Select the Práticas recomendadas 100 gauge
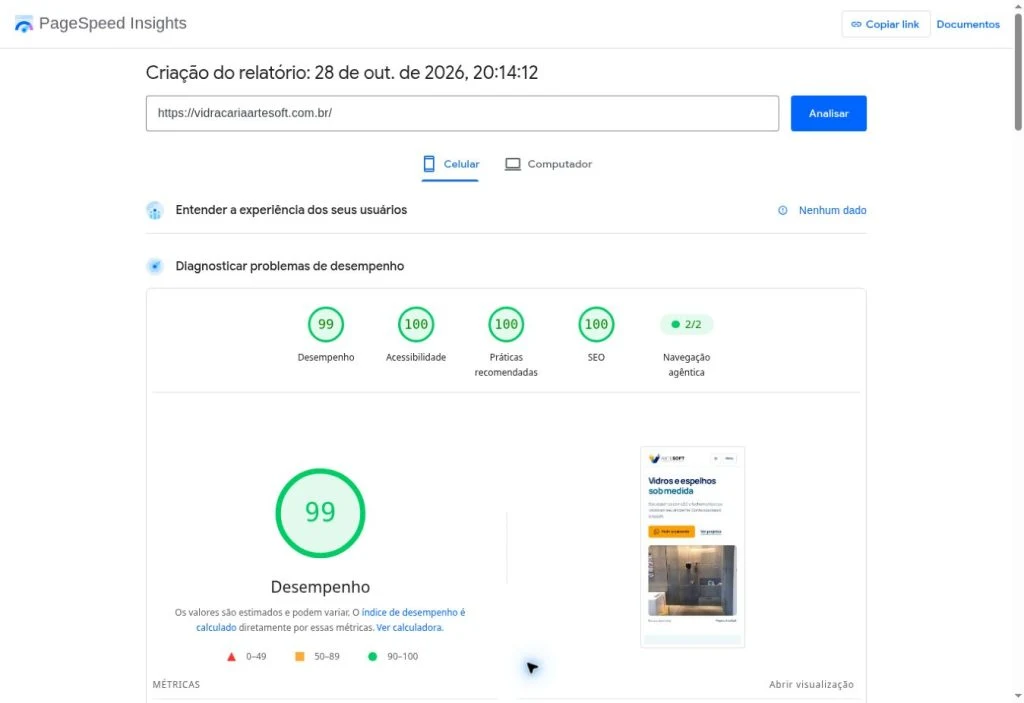This screenshot has height=703, width=1024. click(x=506, y=324)
